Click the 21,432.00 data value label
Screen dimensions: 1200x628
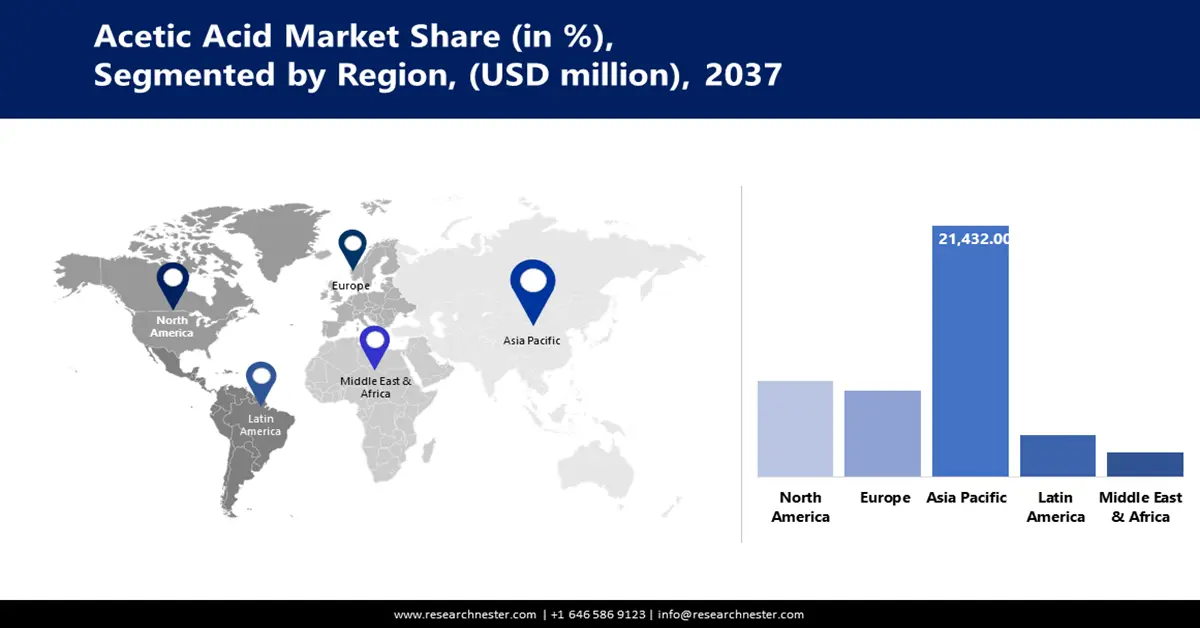pos(973,239)
